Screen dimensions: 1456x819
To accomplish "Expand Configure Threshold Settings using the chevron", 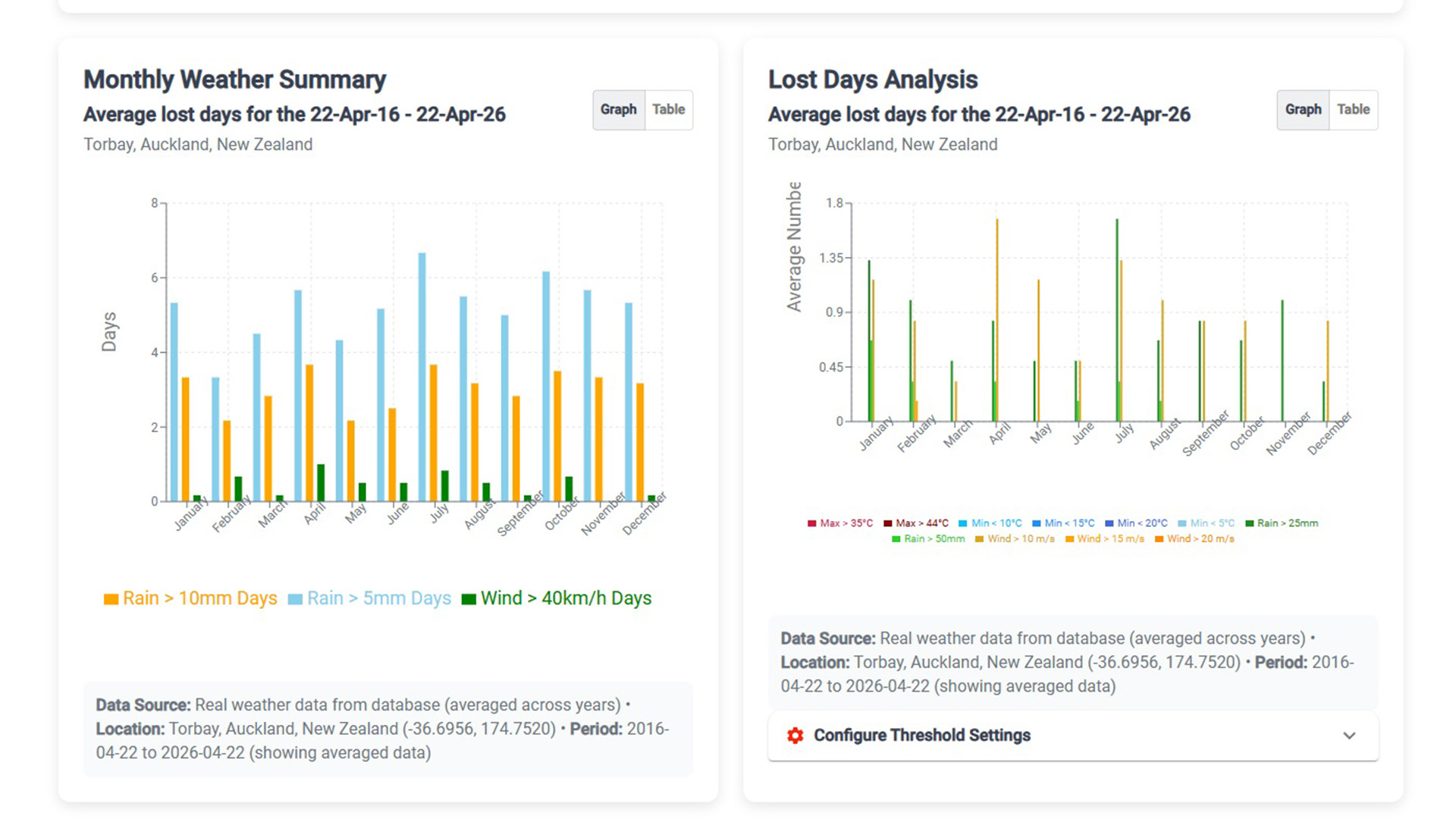I will point(1349,736).
